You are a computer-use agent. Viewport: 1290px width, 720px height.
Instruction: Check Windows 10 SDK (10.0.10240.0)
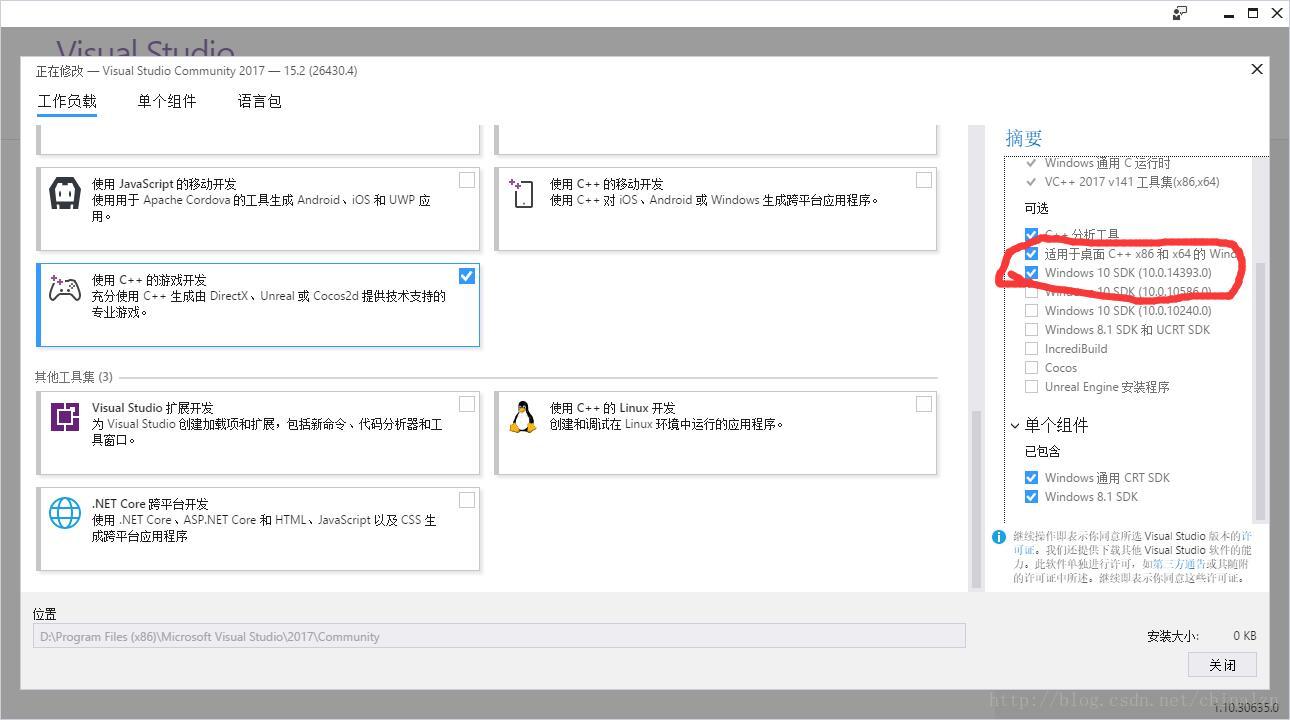point(1031,311)
